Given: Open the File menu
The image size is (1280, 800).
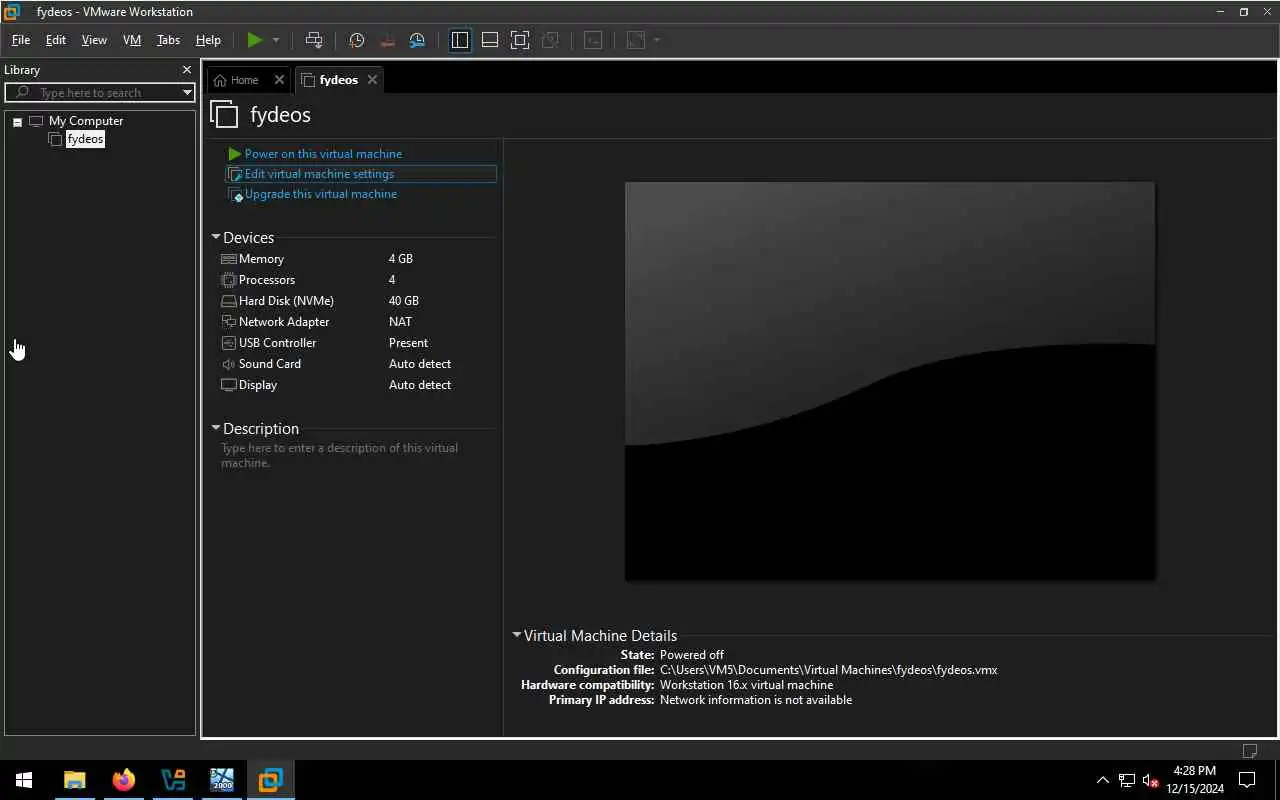Looking at the screenshot, I should pos(21,40).
